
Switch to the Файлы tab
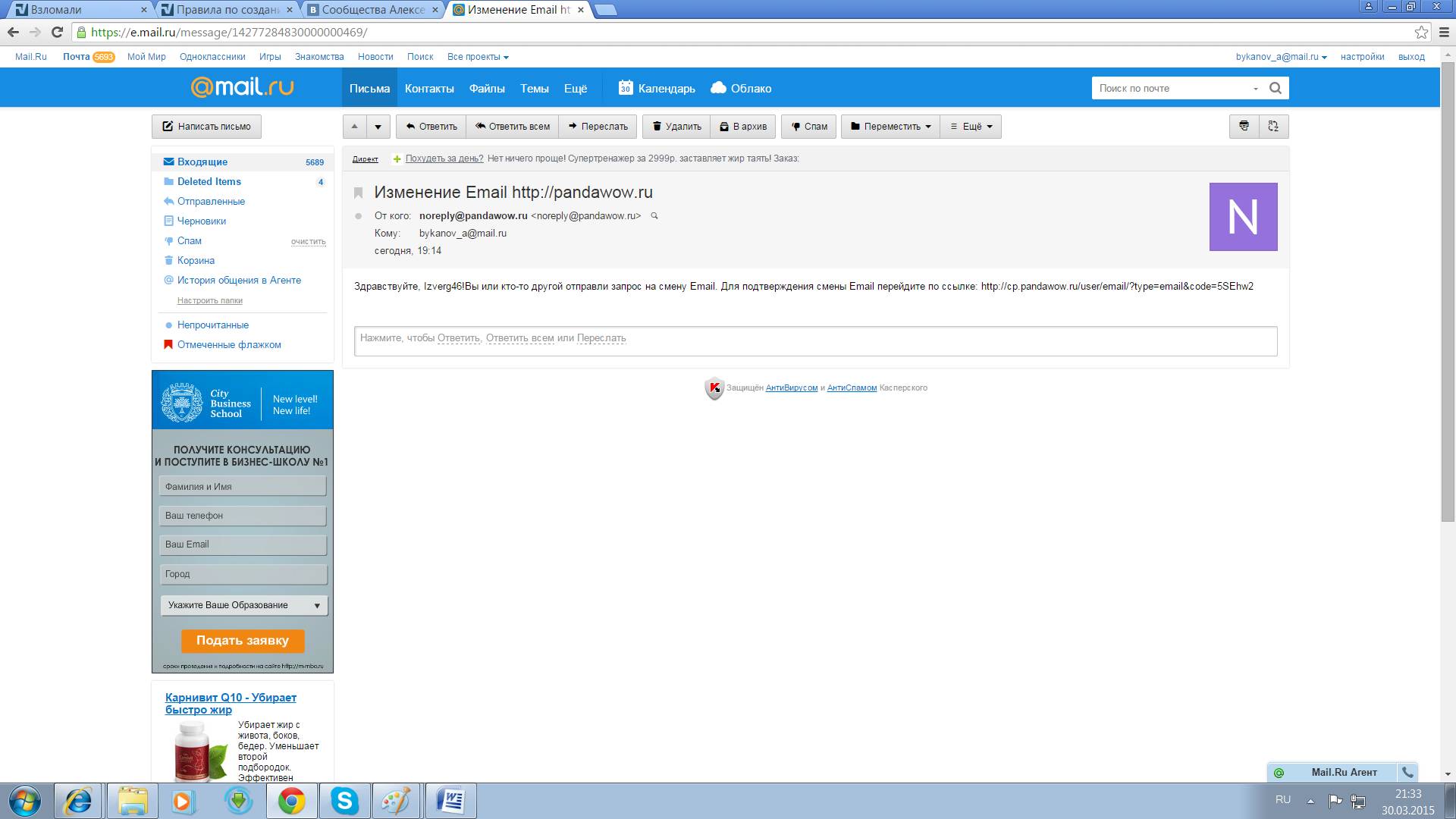click(x=487, y=89)
